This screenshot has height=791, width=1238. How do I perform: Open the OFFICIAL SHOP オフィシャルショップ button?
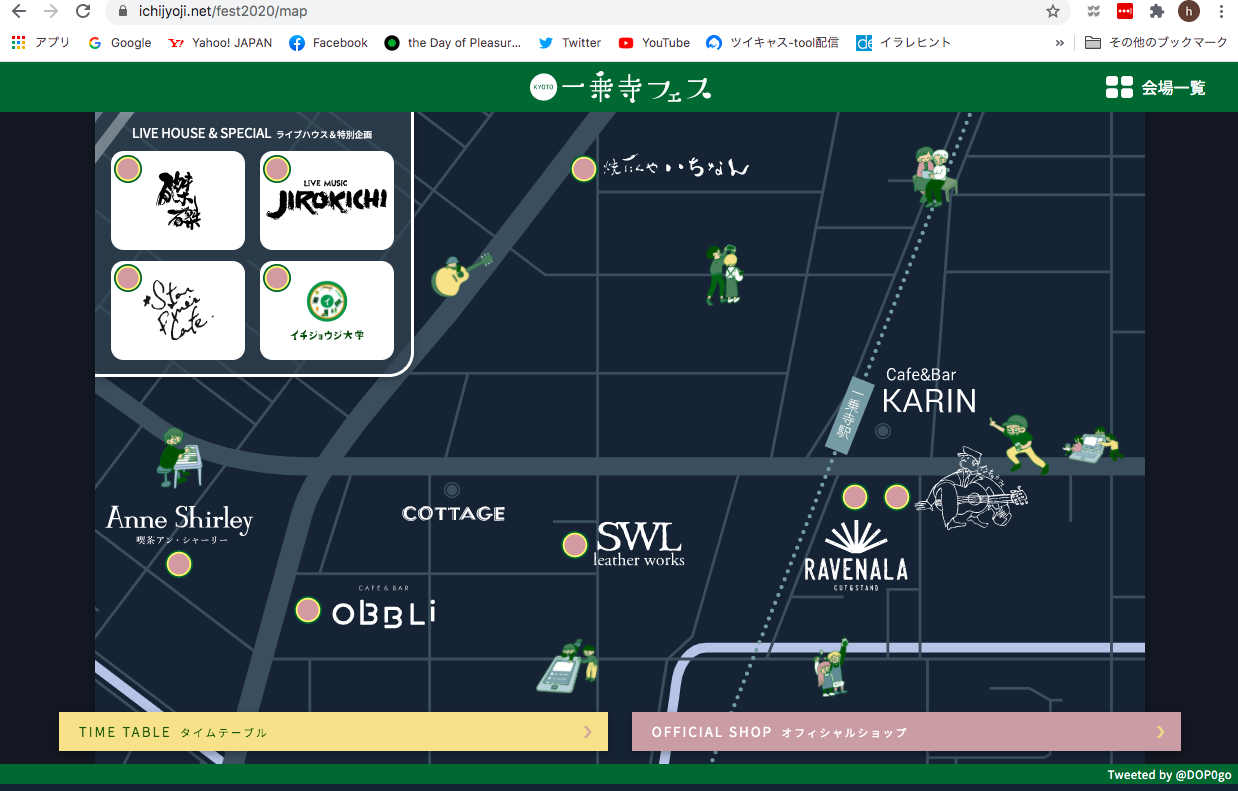tap(906, 731)
